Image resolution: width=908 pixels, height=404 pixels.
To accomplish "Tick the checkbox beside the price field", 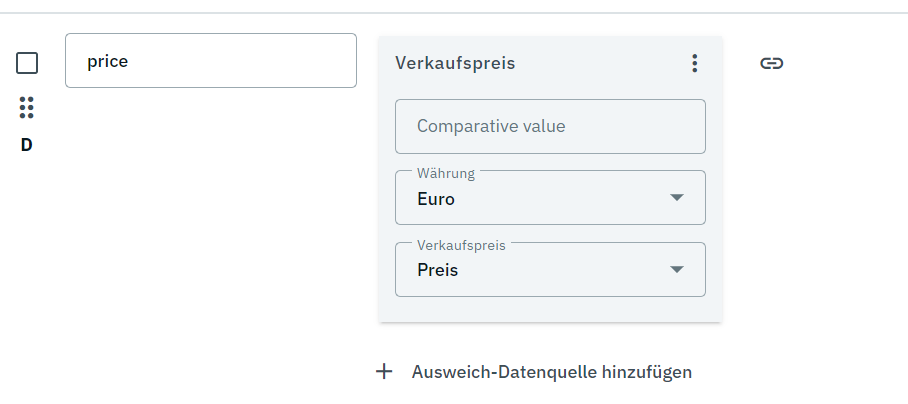I will pyautogui.click(x=27, y=63).
